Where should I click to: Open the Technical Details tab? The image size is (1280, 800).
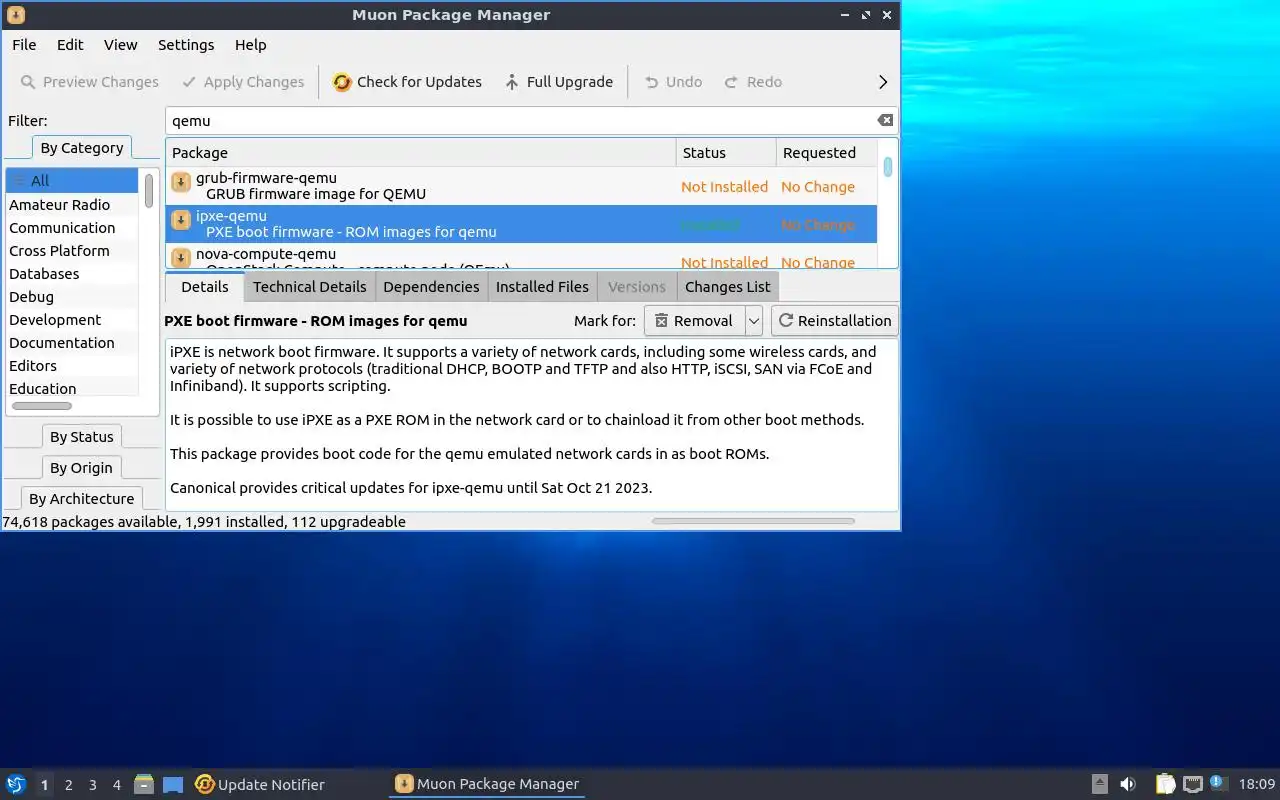(x=310, y=287)
